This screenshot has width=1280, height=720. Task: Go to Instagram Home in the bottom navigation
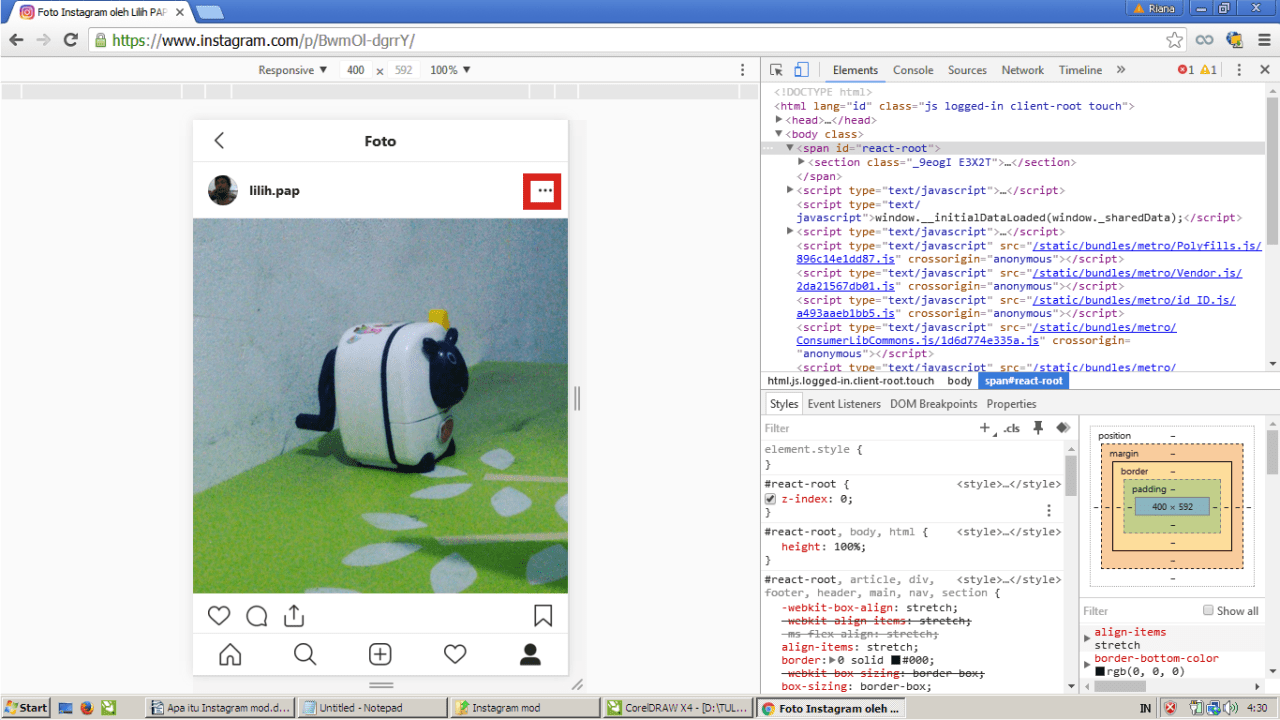[230, 655]
